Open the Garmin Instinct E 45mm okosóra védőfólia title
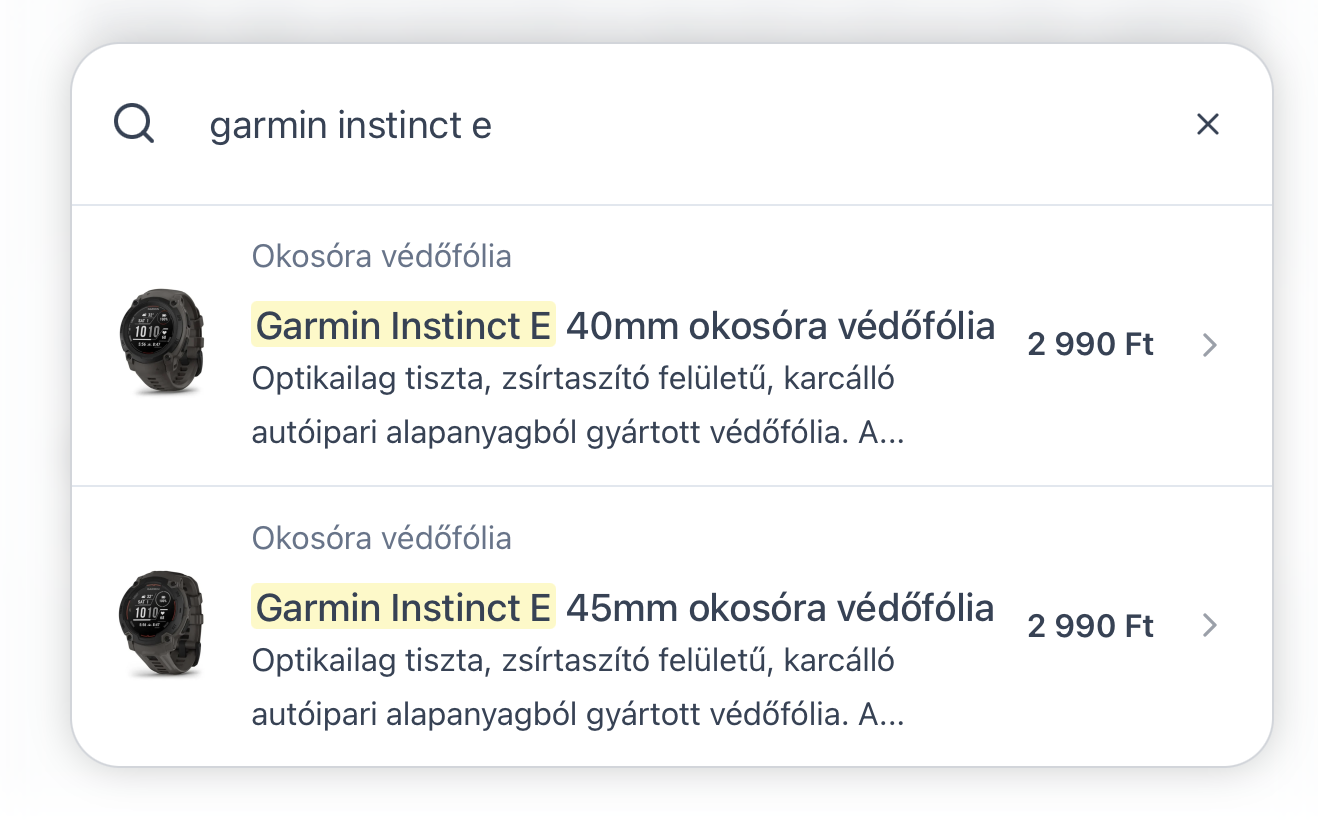This screenshot has height=822, width=1318. pos(624,607)
